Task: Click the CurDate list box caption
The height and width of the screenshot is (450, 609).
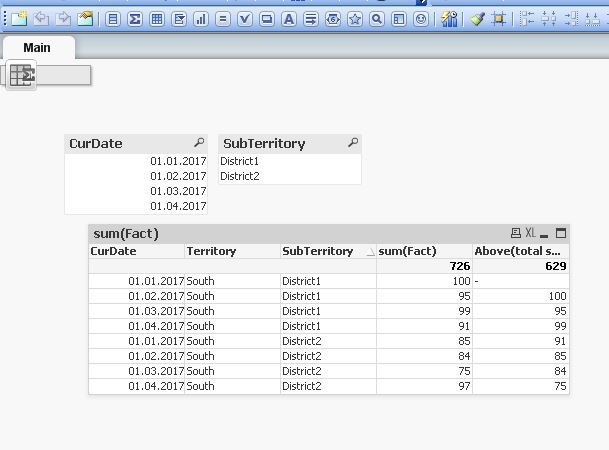Action: 96,143
